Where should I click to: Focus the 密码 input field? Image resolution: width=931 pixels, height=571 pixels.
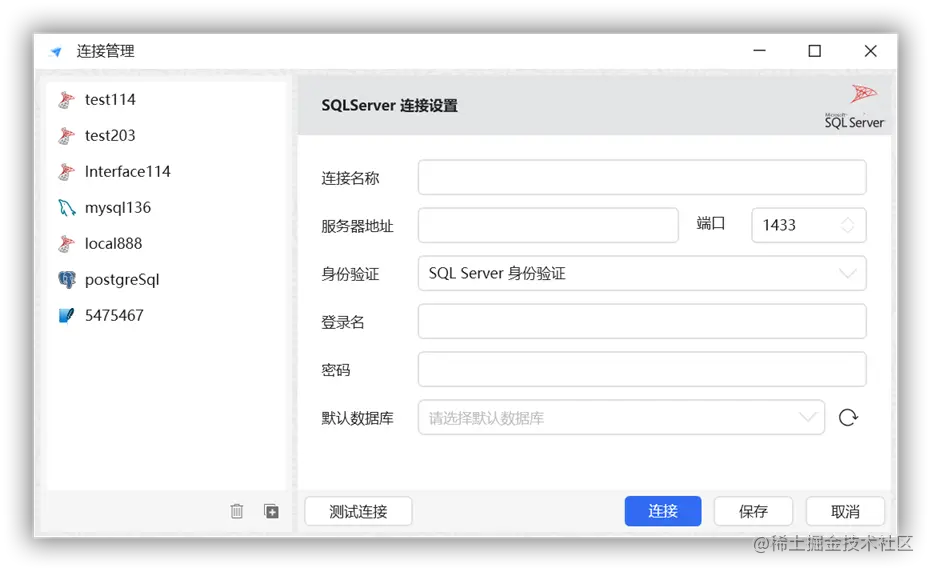click(x=642, y=370)
